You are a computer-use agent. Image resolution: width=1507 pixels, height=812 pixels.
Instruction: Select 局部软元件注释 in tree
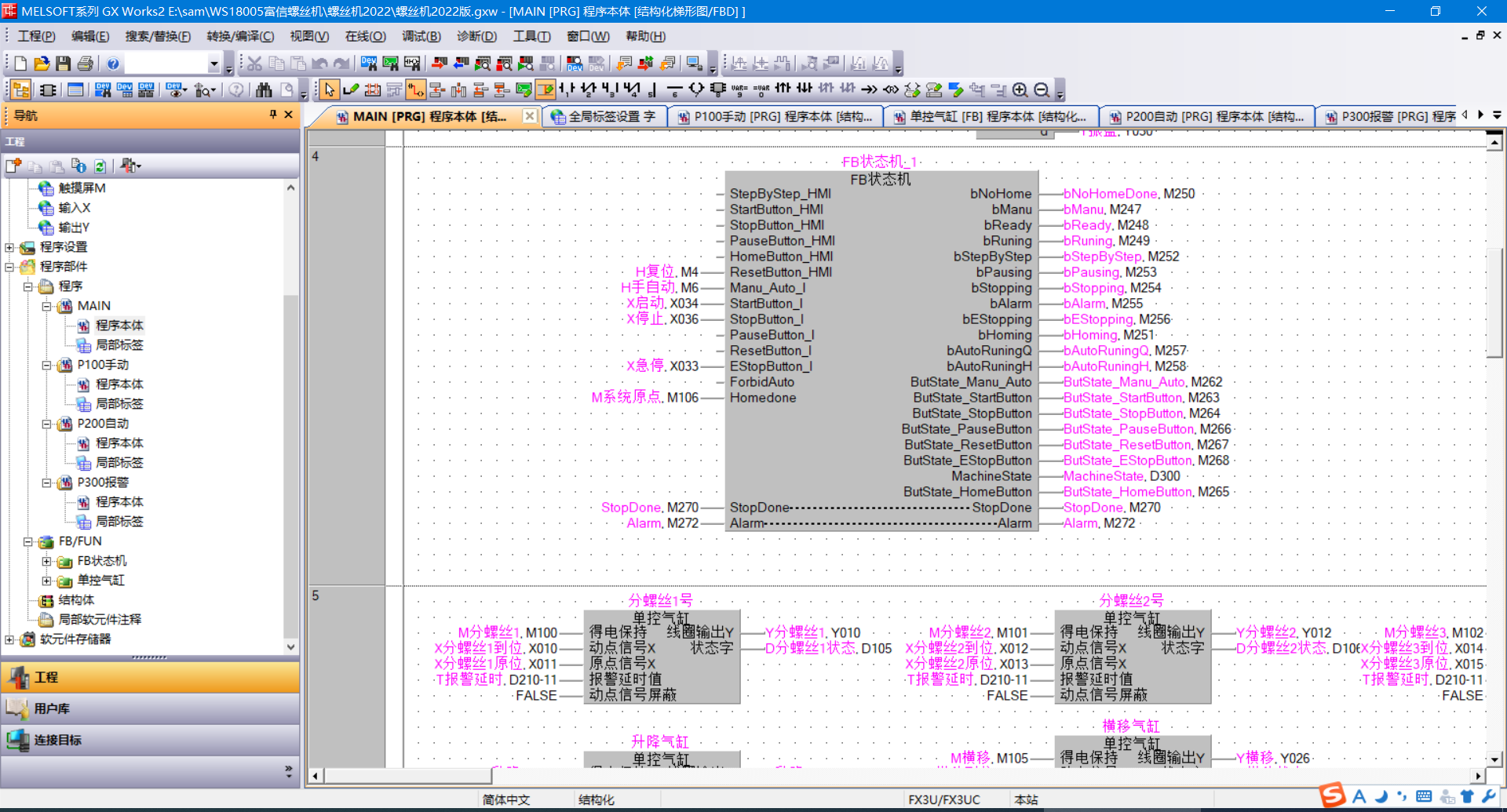click(x=100, y=620)
